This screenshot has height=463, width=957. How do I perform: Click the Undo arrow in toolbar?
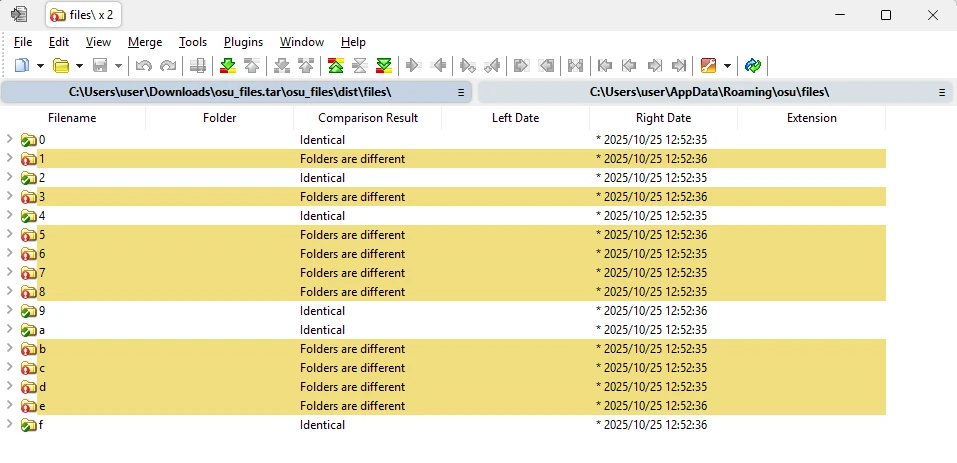click(144, 66)
